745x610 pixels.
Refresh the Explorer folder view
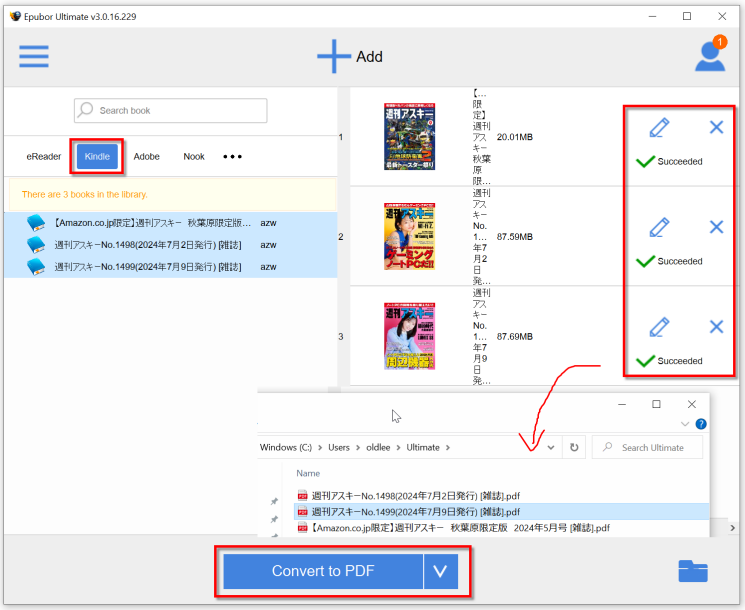[574, 448]
